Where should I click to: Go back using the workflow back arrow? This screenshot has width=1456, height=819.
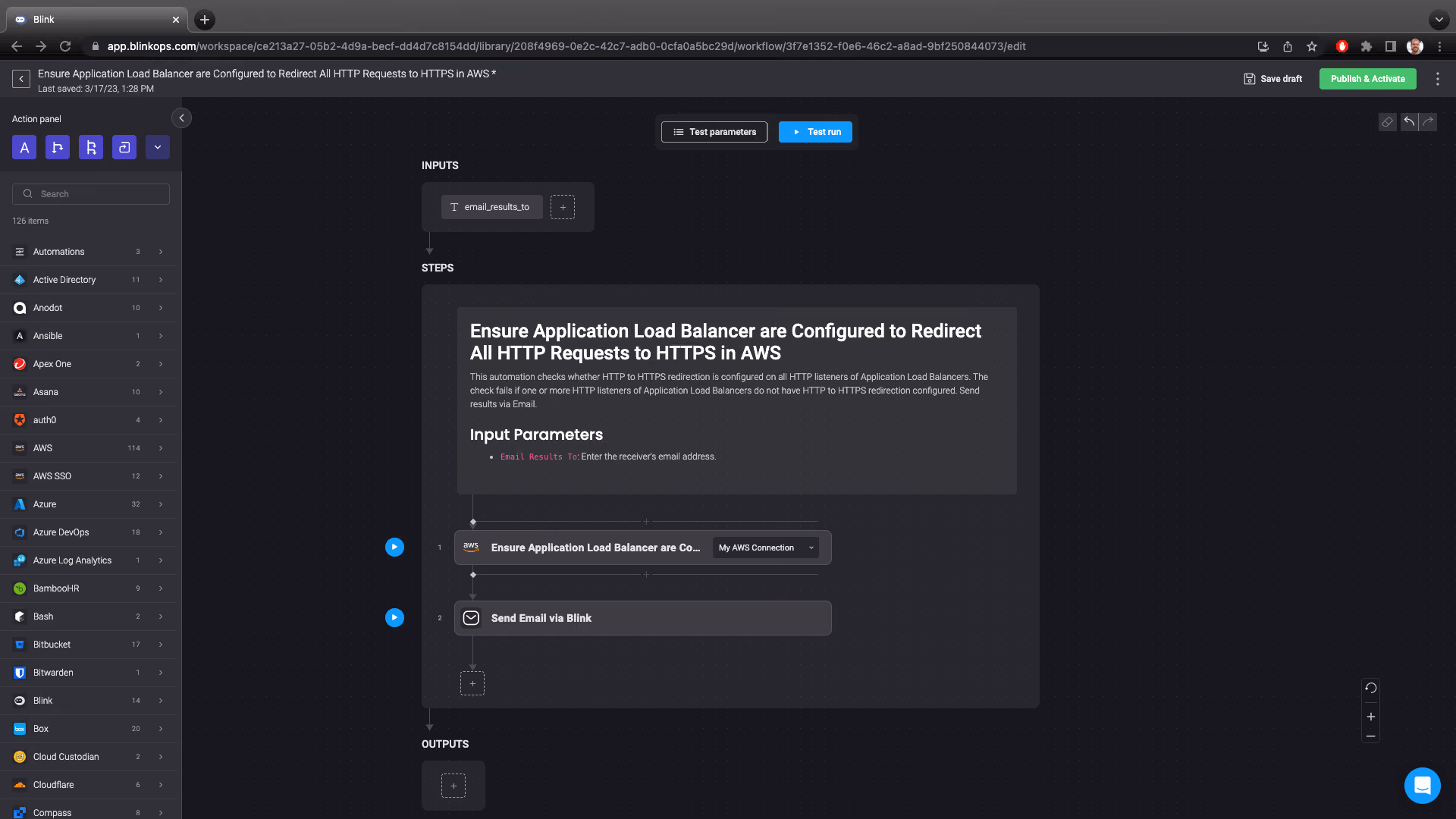click(x=21, y=79)
